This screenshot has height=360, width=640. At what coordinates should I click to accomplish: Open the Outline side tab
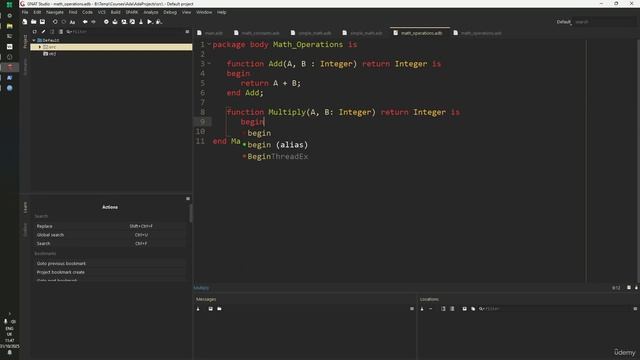(x=25, y=229)
